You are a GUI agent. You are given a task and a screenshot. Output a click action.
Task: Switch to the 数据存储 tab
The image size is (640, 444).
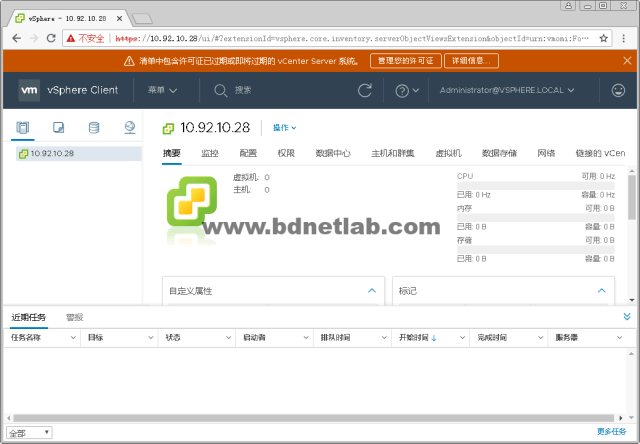coord(500,153)
